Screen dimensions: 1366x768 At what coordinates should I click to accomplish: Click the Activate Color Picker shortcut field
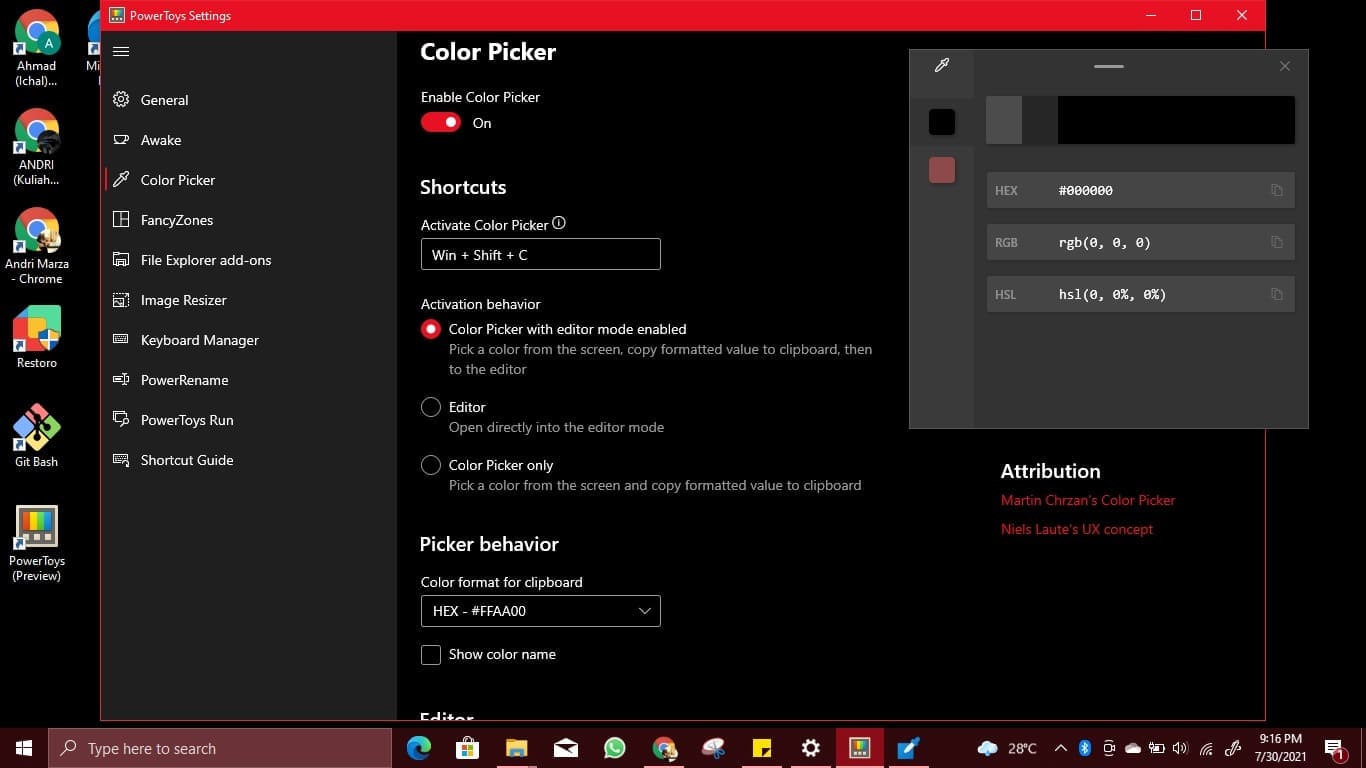pyautogui.click(x=540, y=254)
